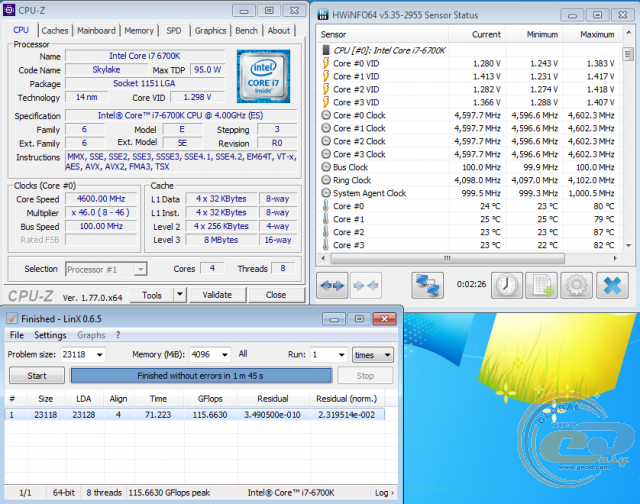Open HWiNFO network remote monitors icon
640x504 pixels.
pyautogui.click(x=427, y=285)
